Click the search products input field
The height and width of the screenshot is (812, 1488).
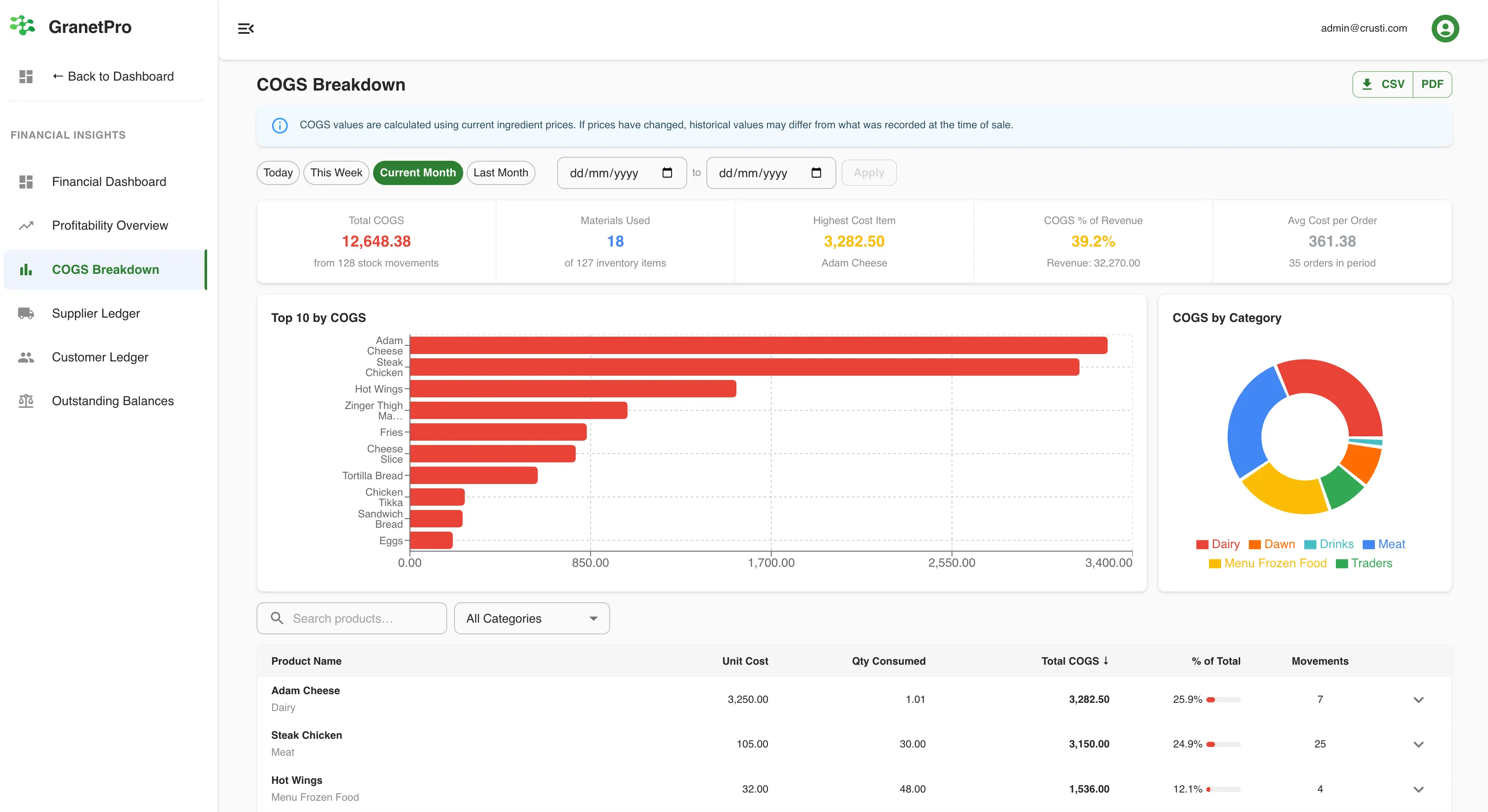351,618
